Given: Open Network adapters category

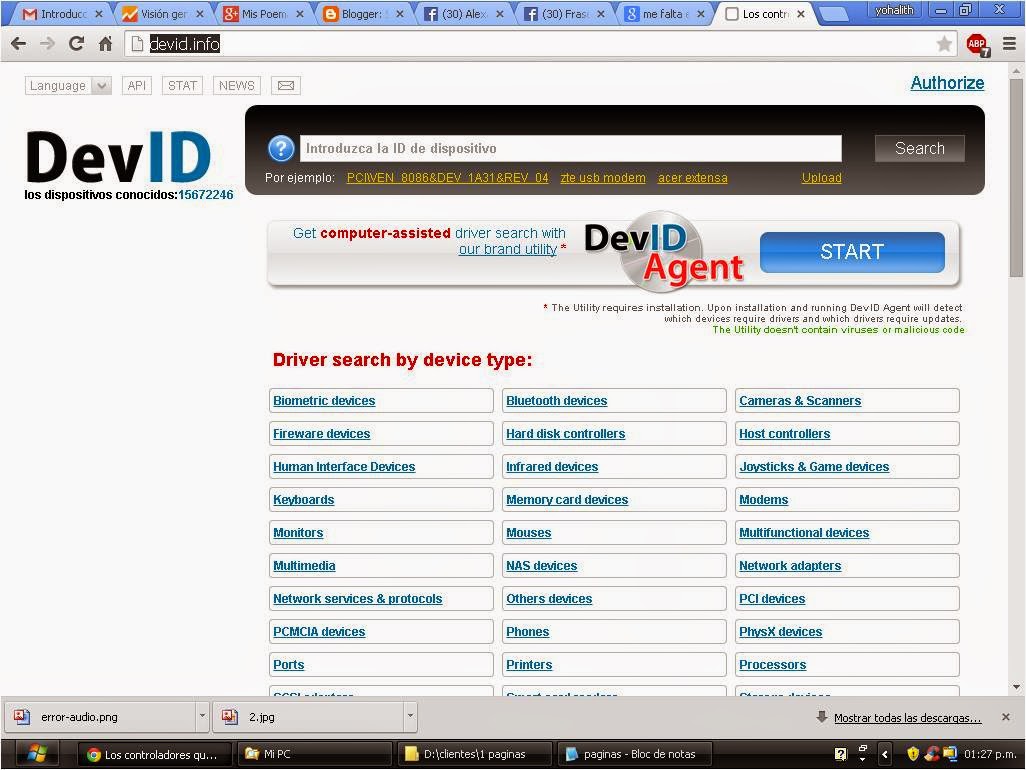Looking at the screenshot, I should 790,566.
